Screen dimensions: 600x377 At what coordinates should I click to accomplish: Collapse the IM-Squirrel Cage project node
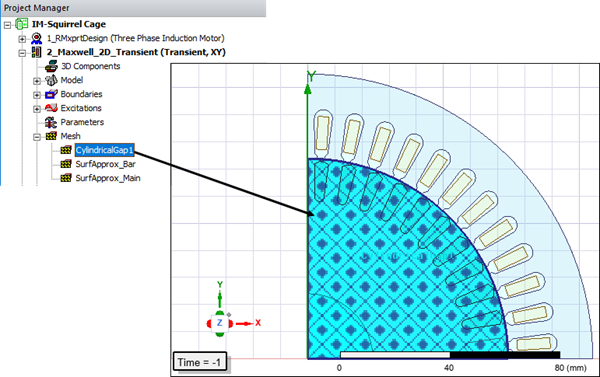coord(7,25)
